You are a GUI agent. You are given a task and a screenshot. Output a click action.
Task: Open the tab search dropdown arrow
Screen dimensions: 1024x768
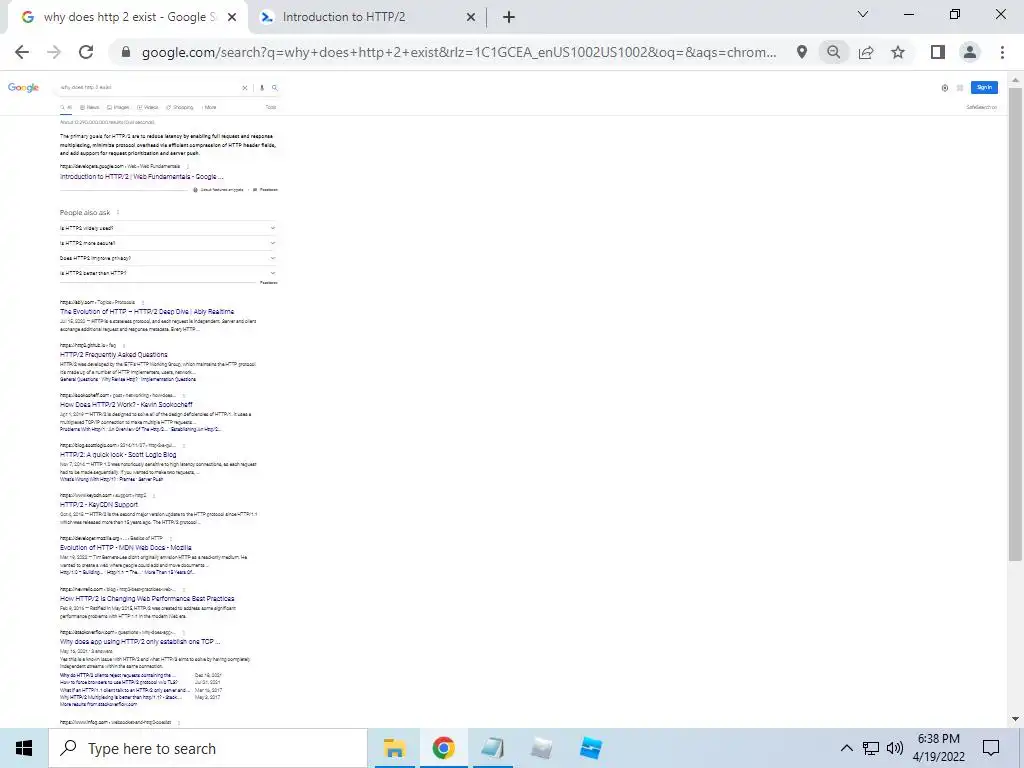click(863, 14)
